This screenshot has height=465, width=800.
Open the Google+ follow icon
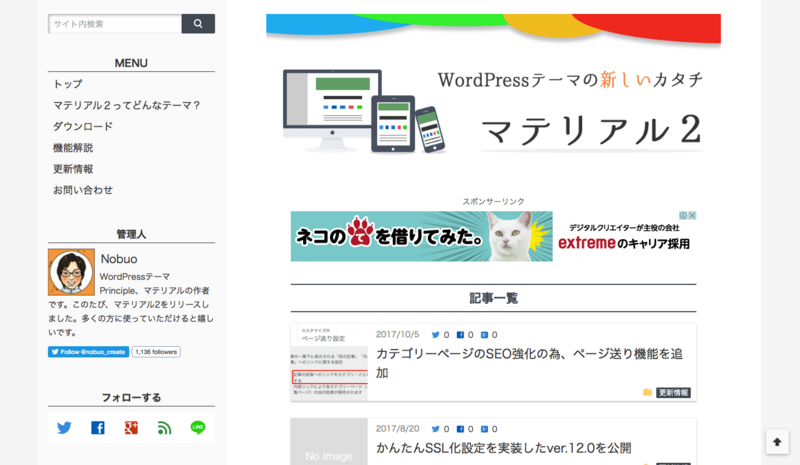coord(131,427)
